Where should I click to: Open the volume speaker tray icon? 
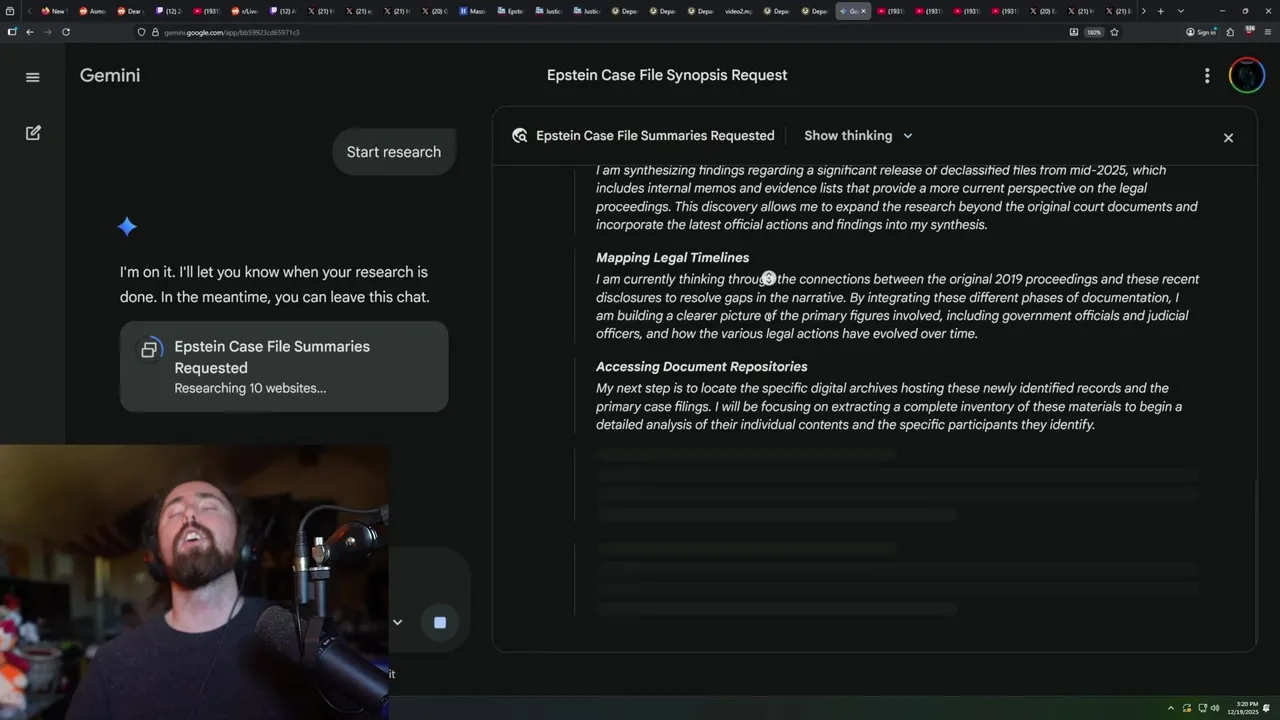click(x=1215, y=708)
